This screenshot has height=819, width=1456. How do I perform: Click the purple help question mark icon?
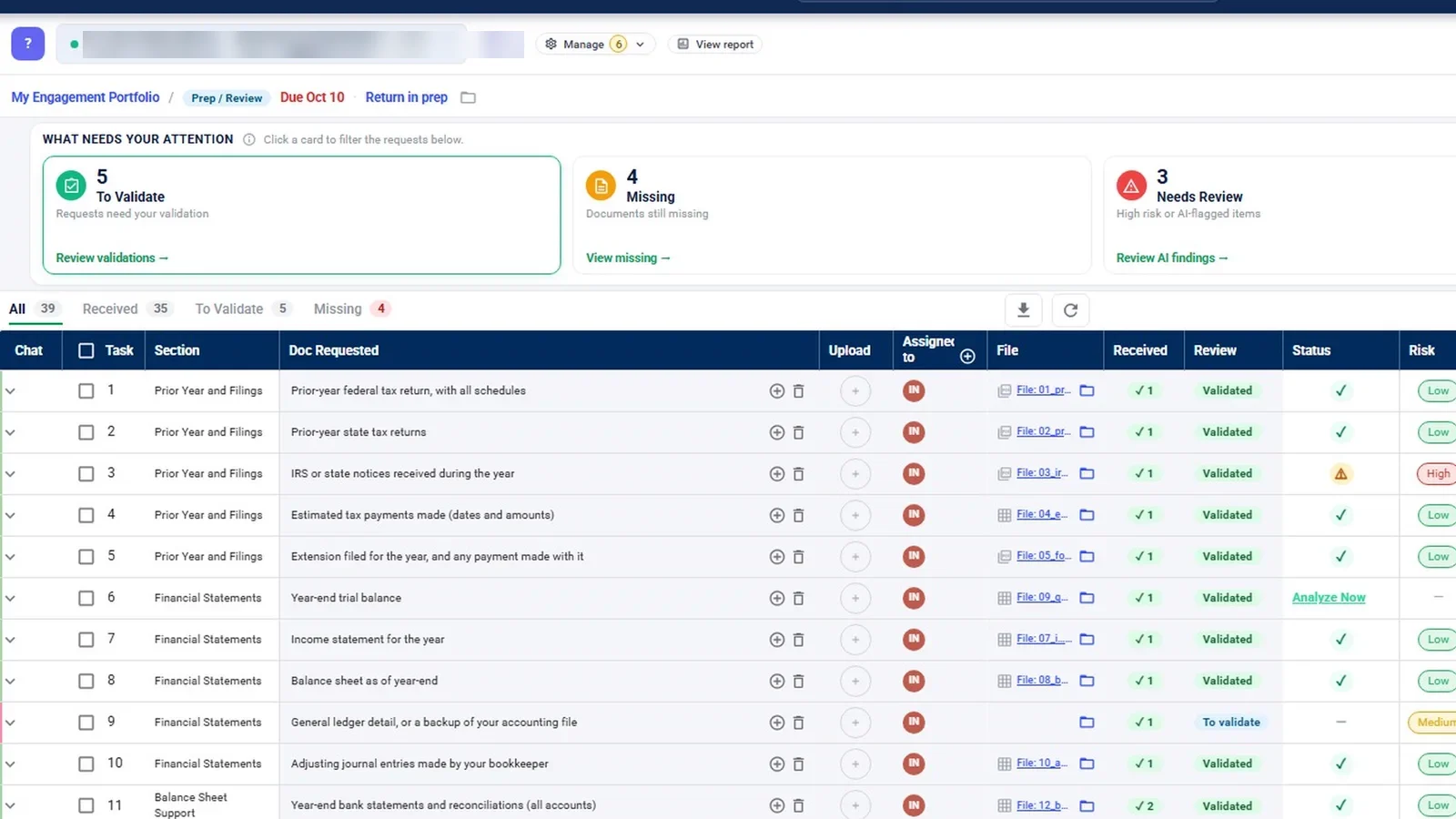pos(27,44)
